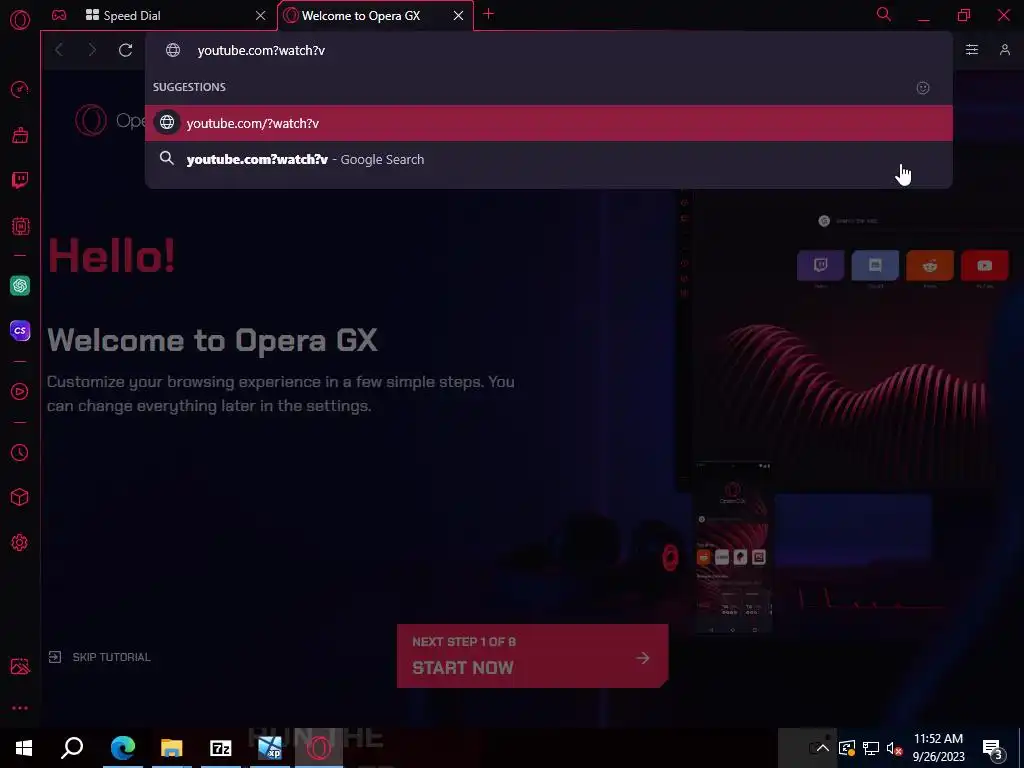This screenshot has height=768, width=1024.
Task: Show hidden system tray icons
Action: [x=823, y=748]
